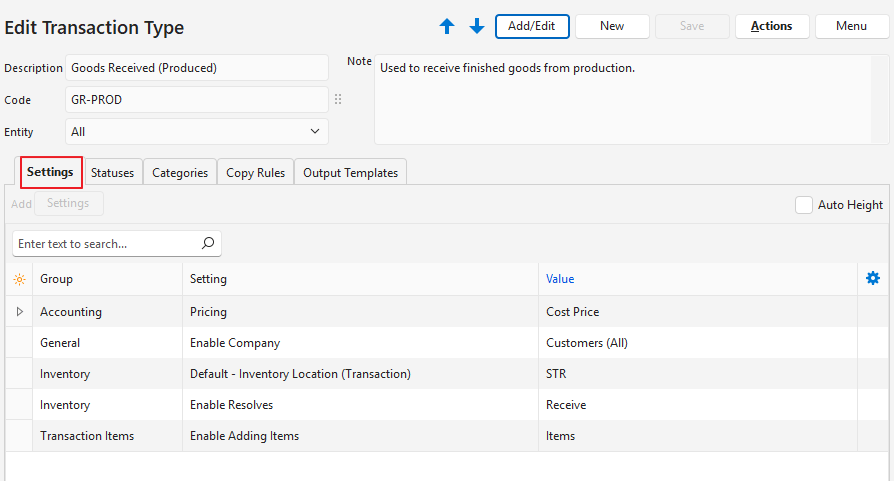Switch to the Statuses tab
894x481 pixels.
pos(112,173)
